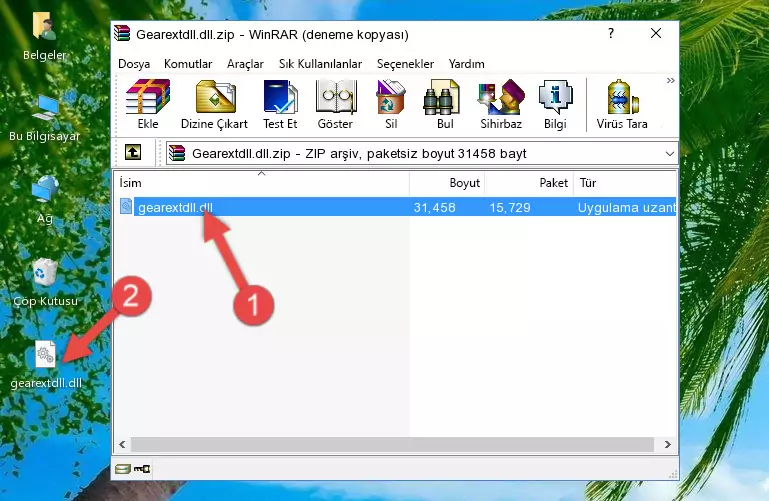This screenshot has height=501, width=769.
Task: Click the Test Et toolbar icon
Action: pos(280,104)
